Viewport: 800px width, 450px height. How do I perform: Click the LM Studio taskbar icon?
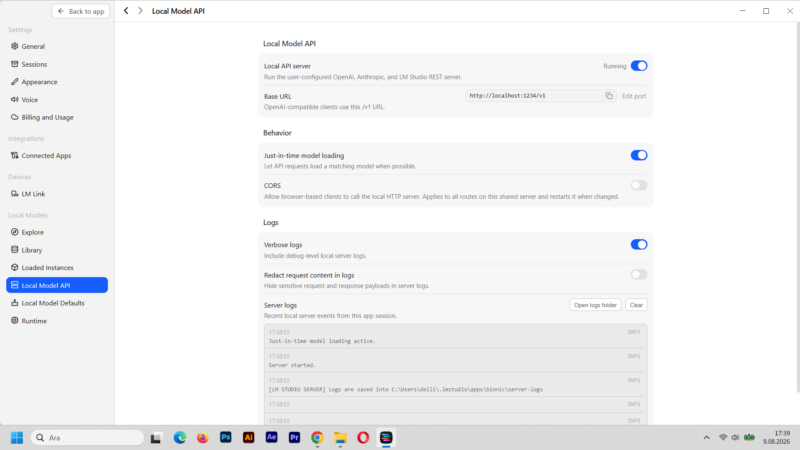(x=386, y=438)
